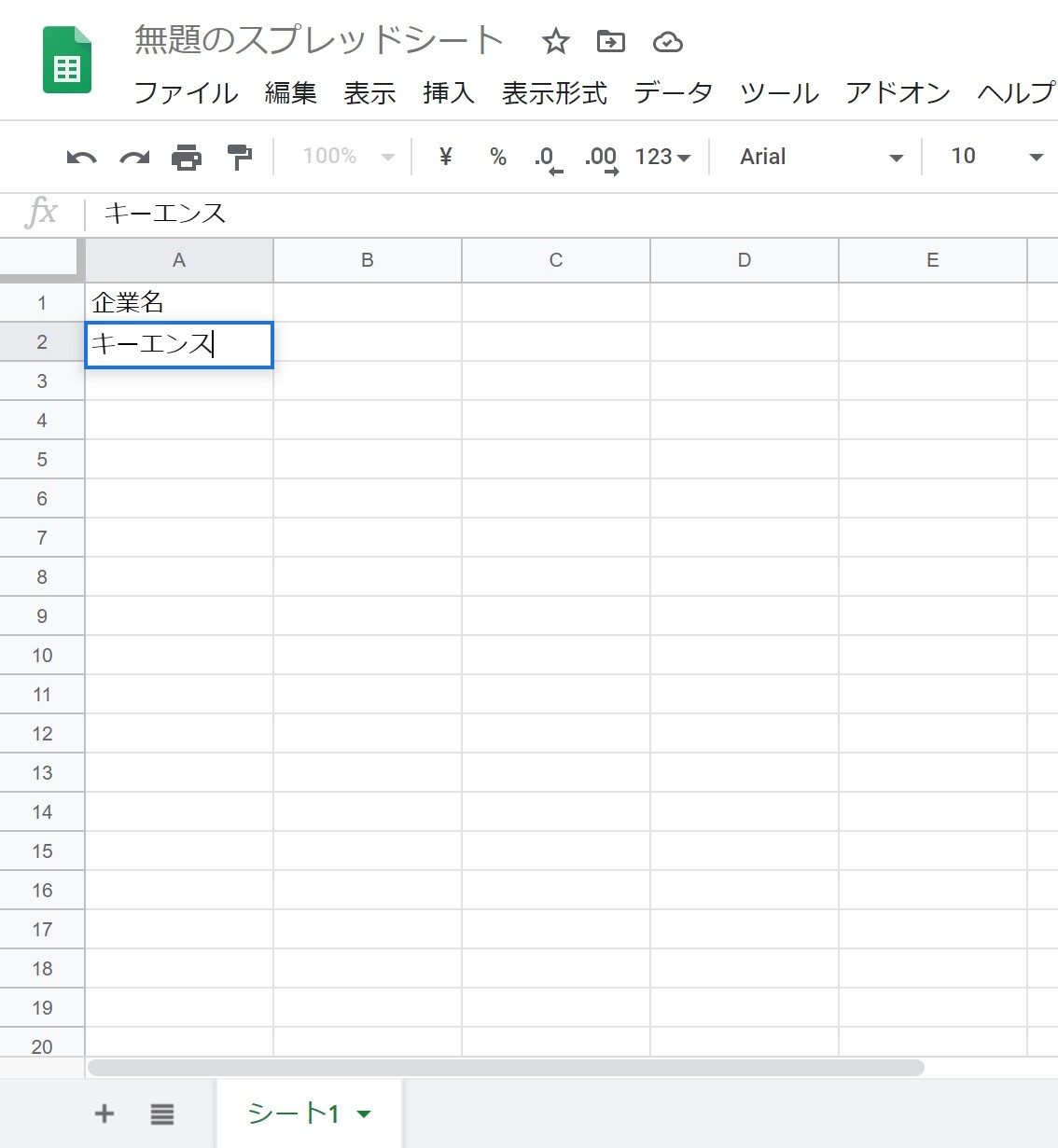Open the 表示形式 menu

click(554, 93)
